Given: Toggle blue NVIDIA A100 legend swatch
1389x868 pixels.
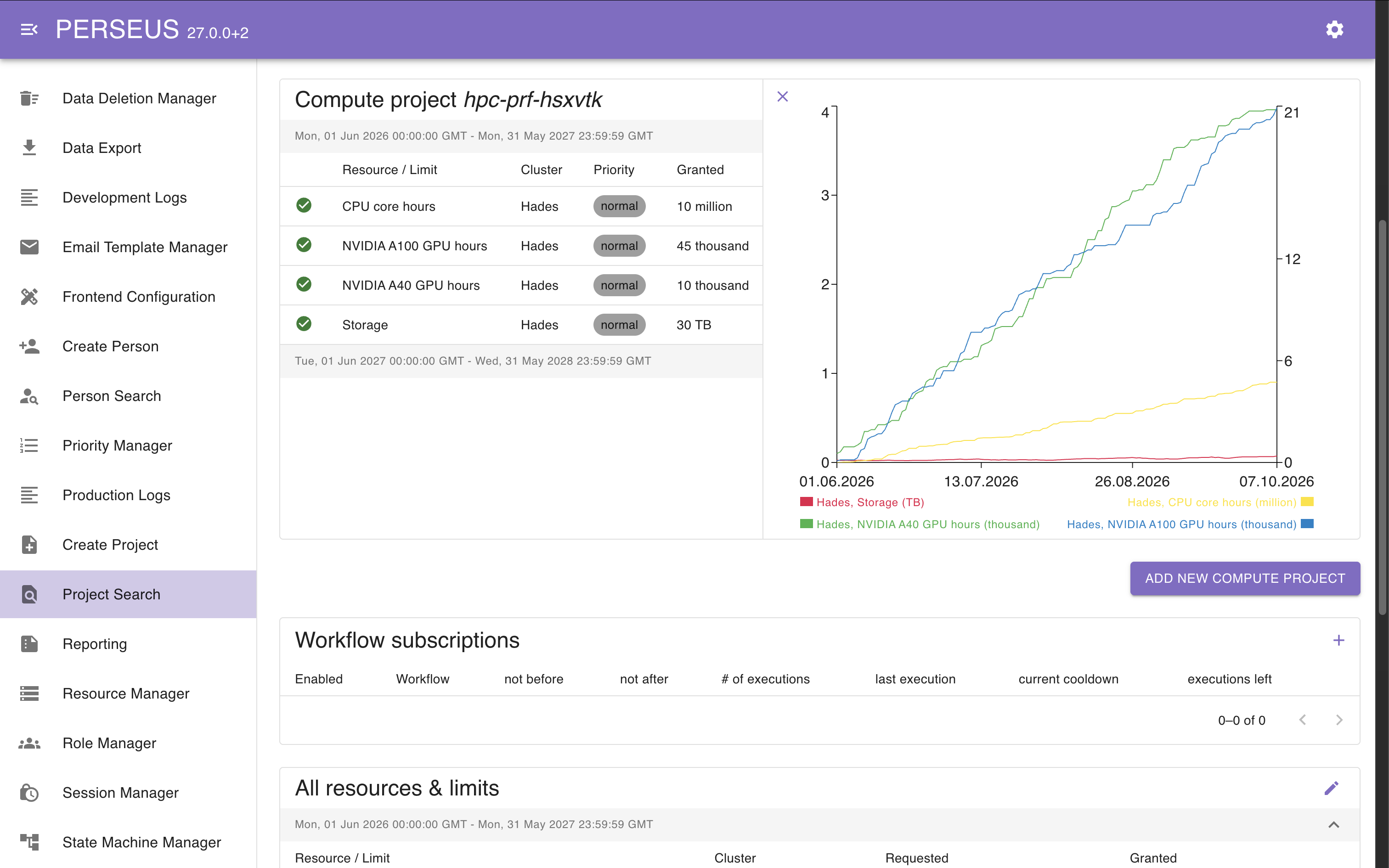Looking at the screenshot, I should (x=1308, y=524).
